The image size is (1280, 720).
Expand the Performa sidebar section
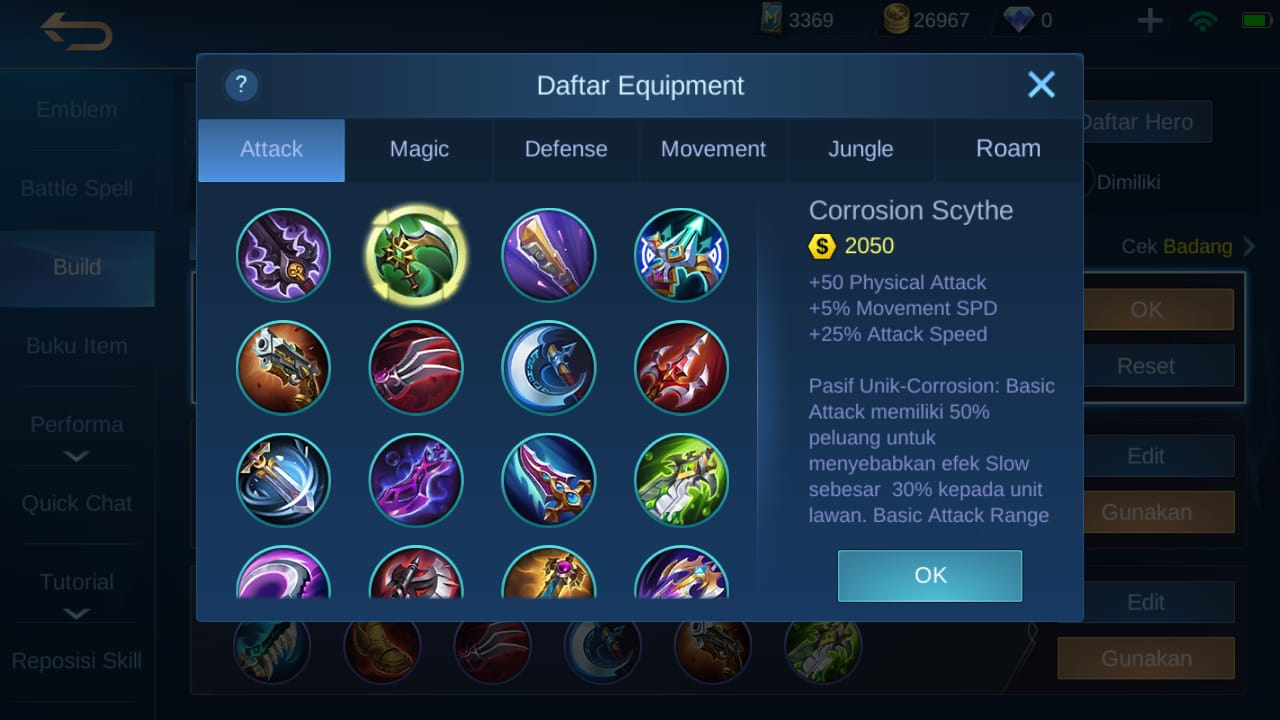point(77,437)
